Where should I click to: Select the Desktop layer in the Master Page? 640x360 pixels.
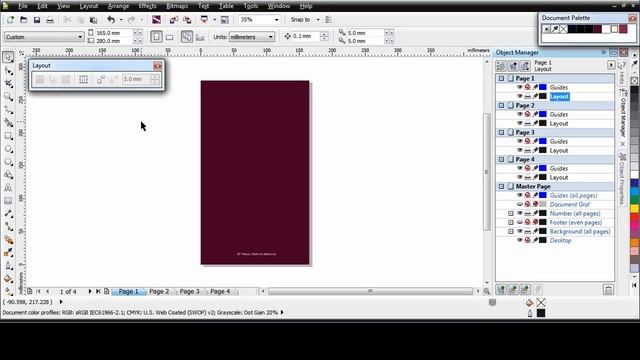click(560, 240)
